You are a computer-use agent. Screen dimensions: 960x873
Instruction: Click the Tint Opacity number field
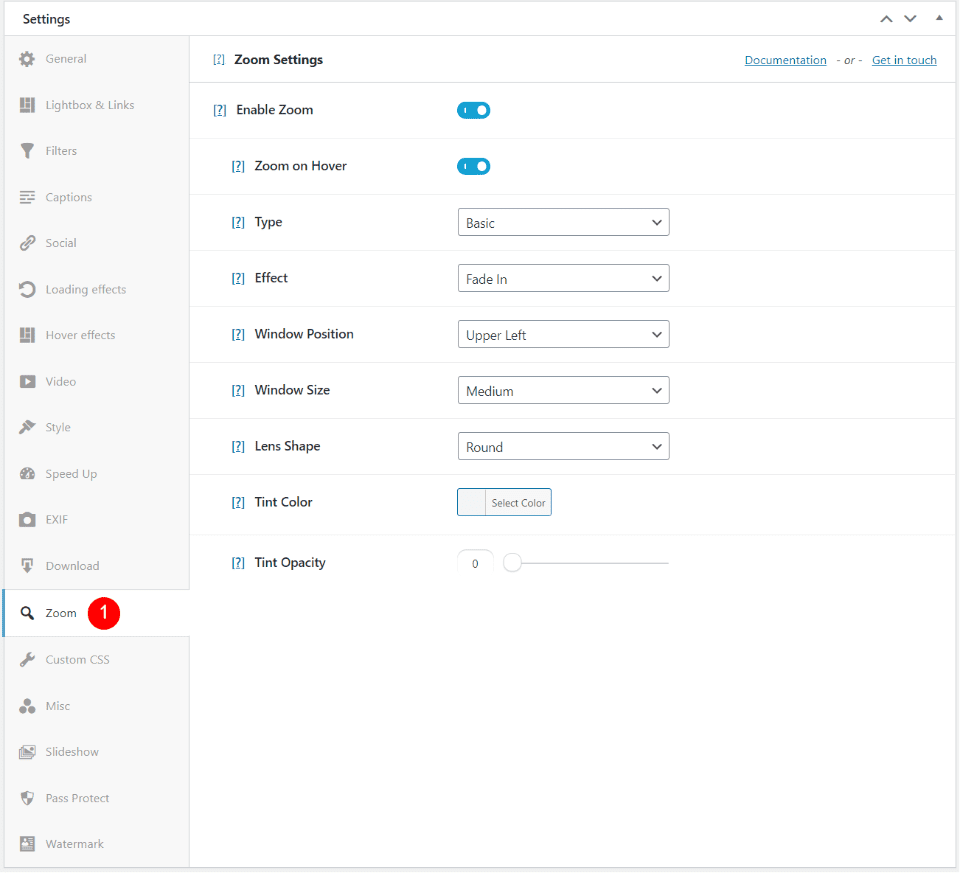click(x=475, y=564)
